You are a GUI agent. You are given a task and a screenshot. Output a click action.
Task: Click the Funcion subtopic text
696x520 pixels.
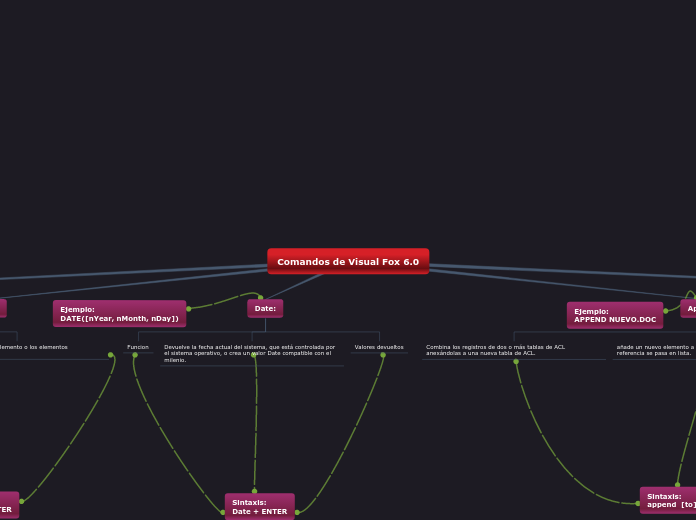[138, 347]
